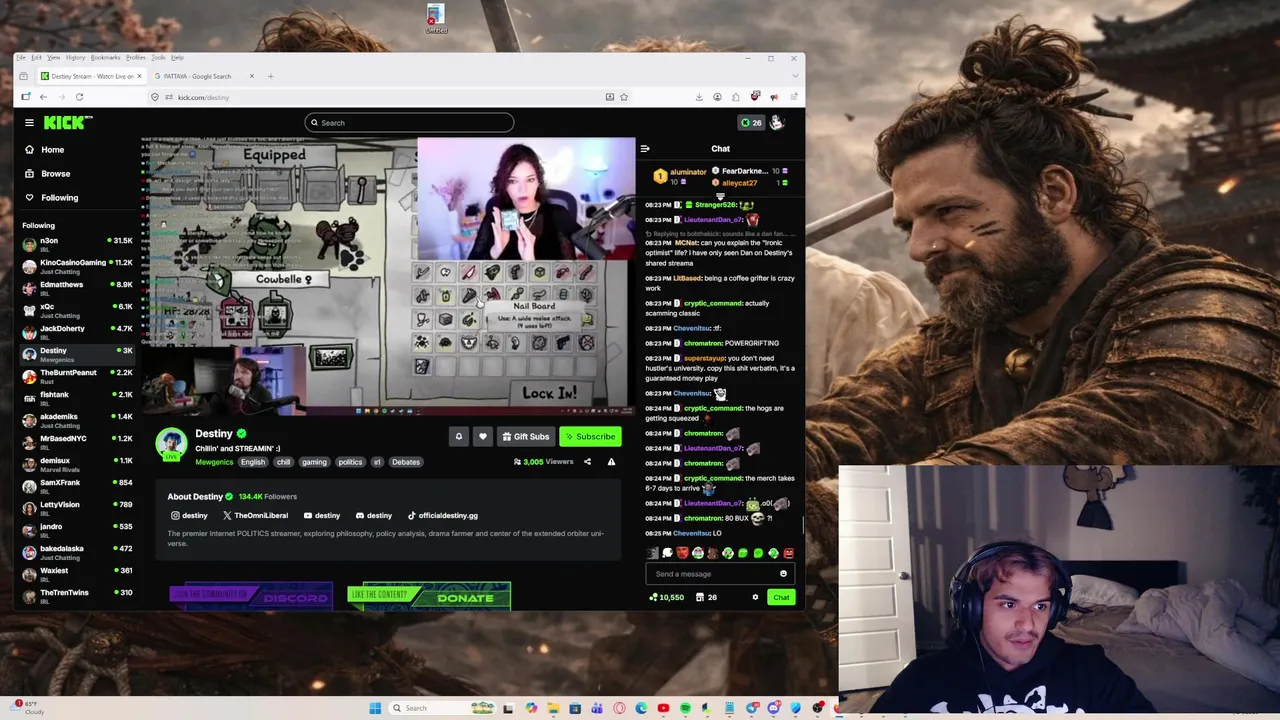The width and height of the screenshot is (1280, 720).
Task: Click the 10,550 channel points icon
Action: (666, 597)
